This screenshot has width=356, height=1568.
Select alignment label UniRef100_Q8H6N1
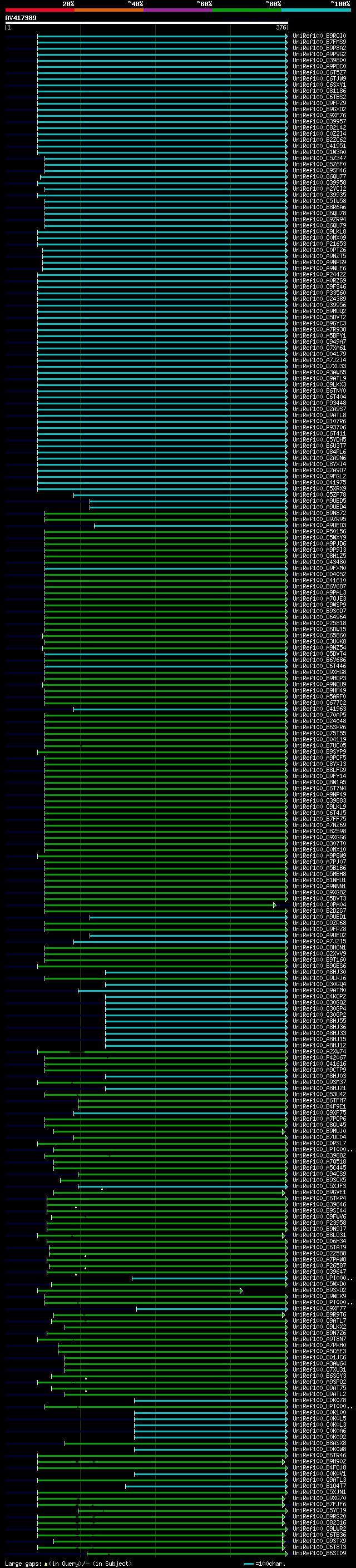coord(319,948)
